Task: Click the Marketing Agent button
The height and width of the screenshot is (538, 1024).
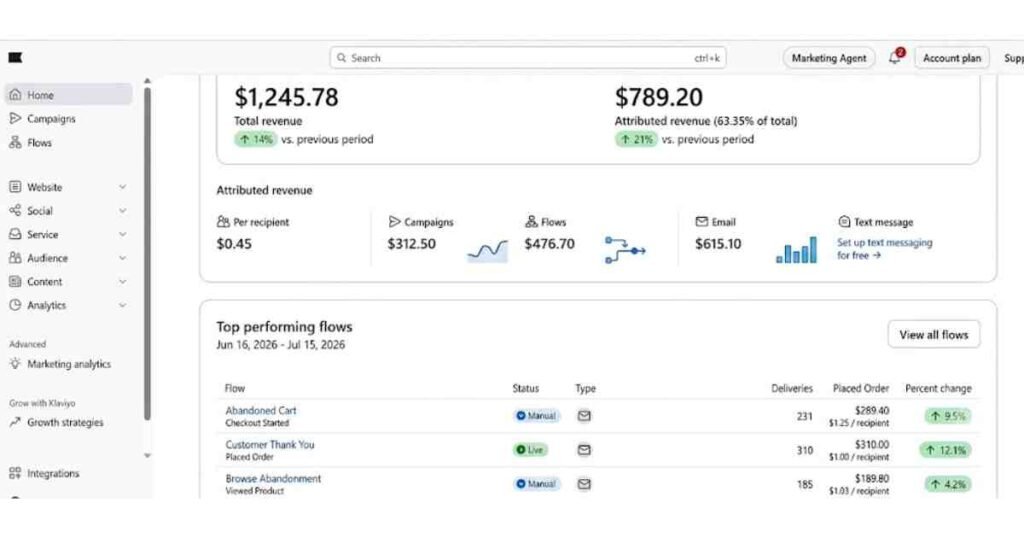Action: [x=829, y=57]
